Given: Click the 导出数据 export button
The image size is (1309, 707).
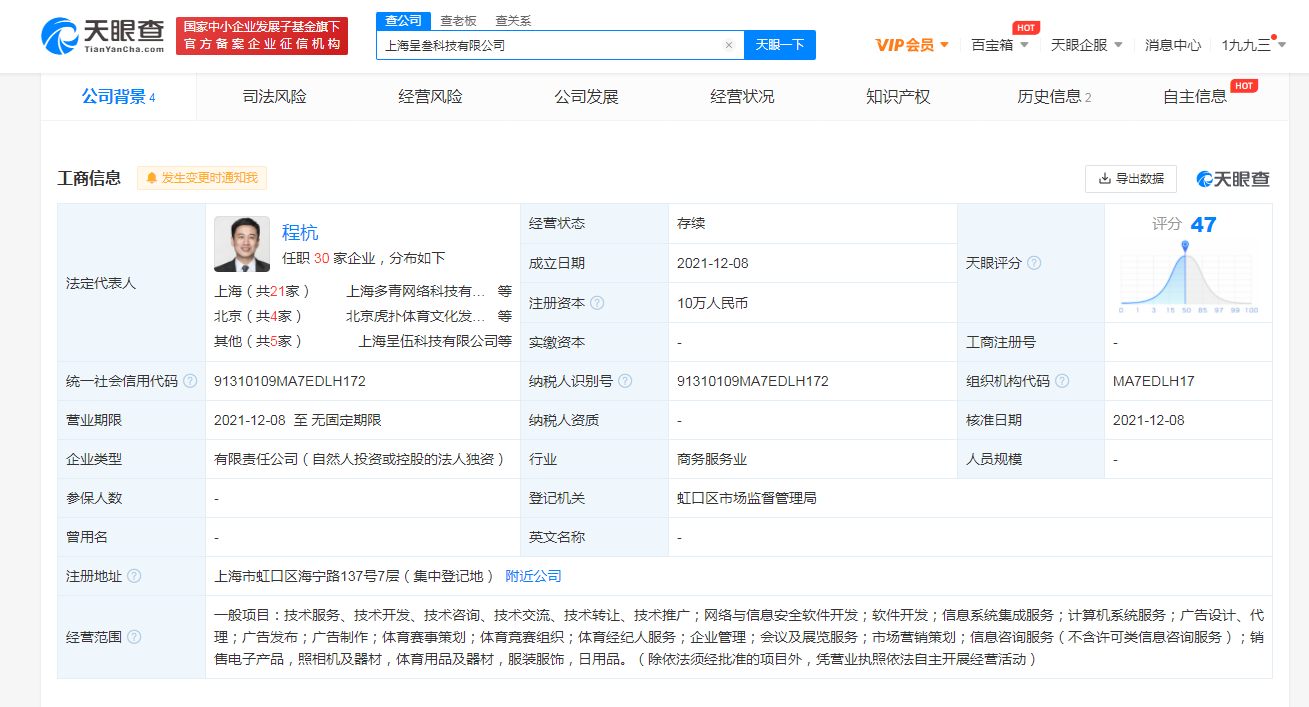Looking at the screenshot, I should click(1131, 179).
